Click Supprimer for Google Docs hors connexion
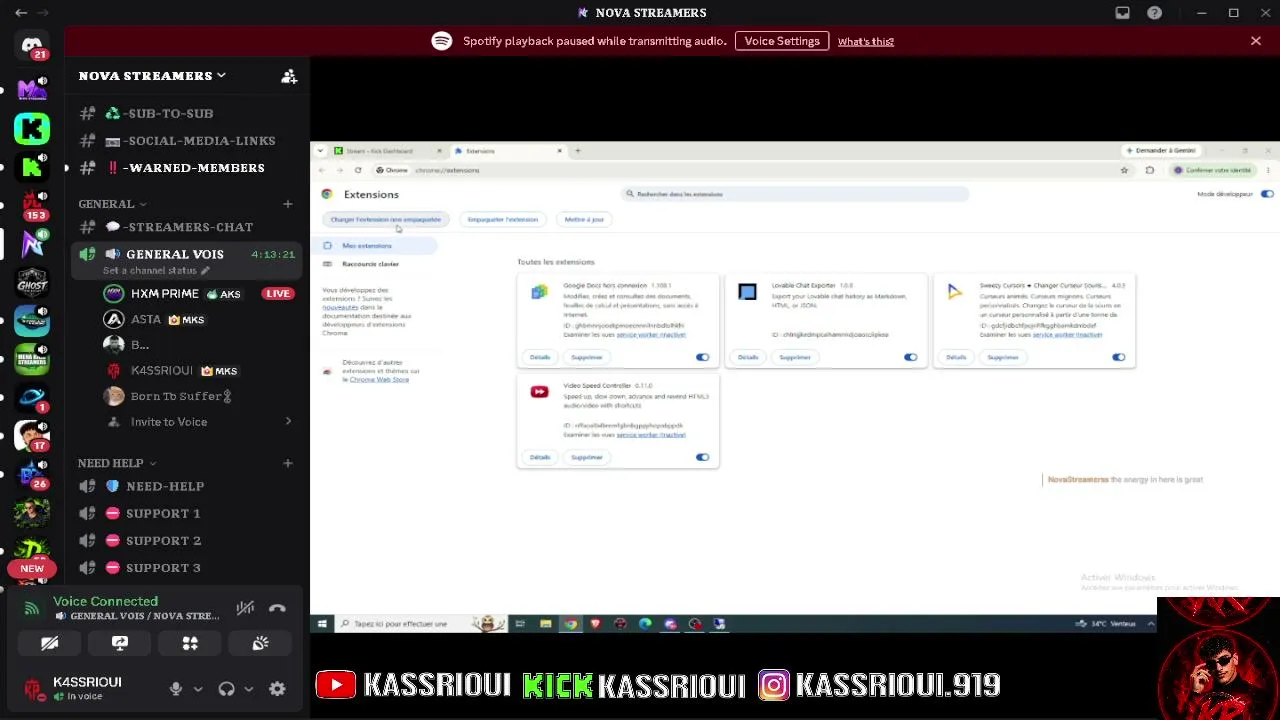1280x720 pixels. (x=587, y=357)
